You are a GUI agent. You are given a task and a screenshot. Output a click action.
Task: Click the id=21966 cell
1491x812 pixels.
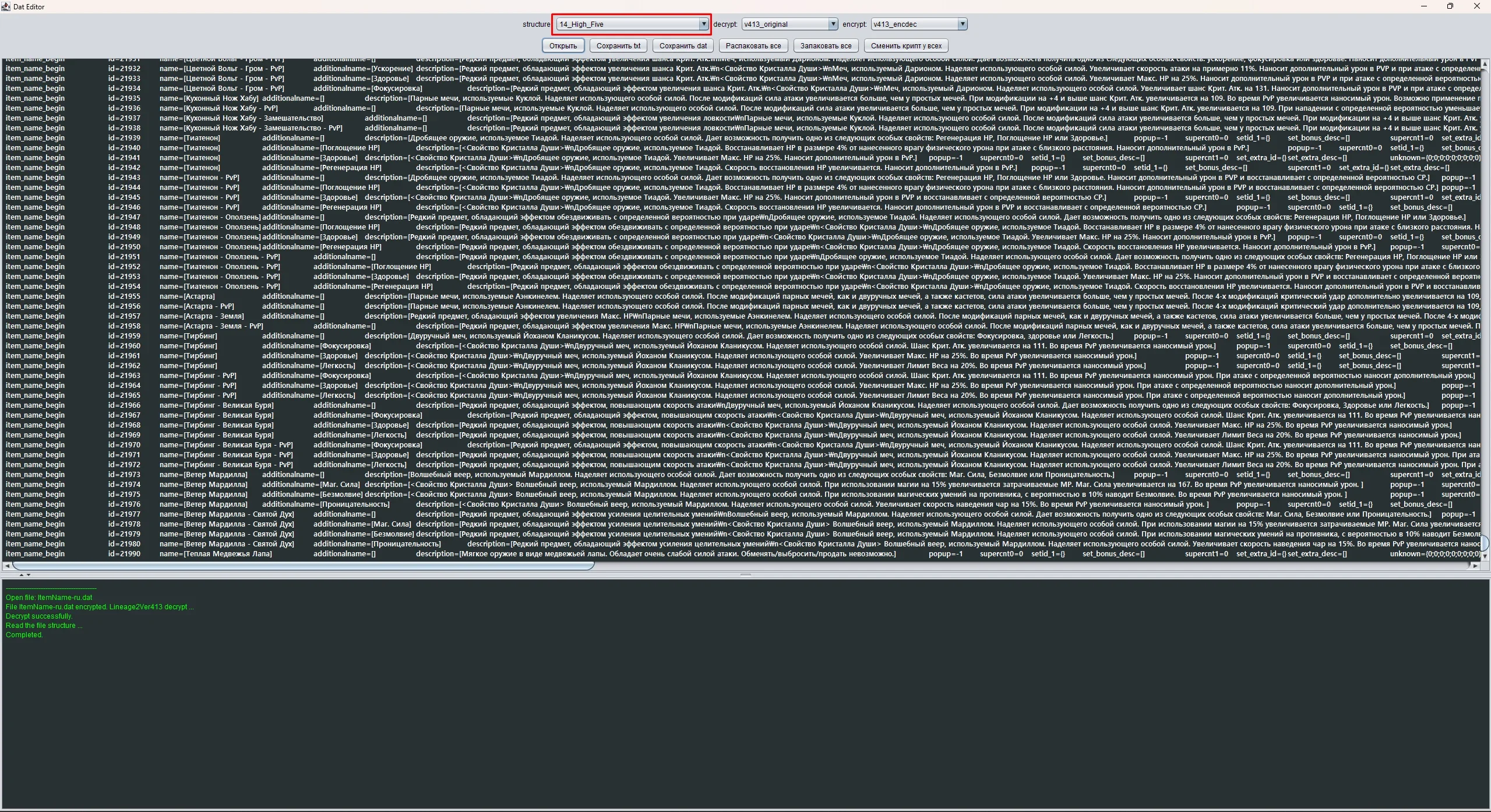pos(124,405)
